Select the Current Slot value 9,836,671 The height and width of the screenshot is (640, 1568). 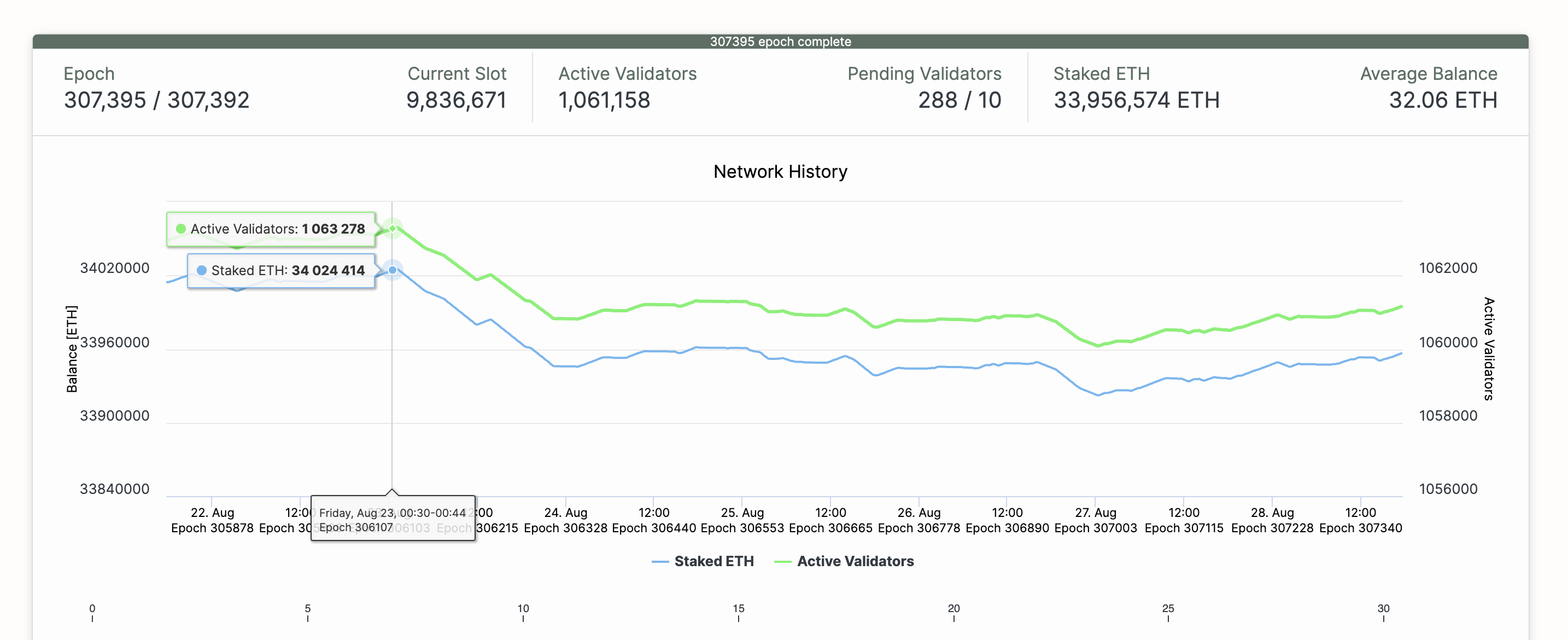[456, 101]
